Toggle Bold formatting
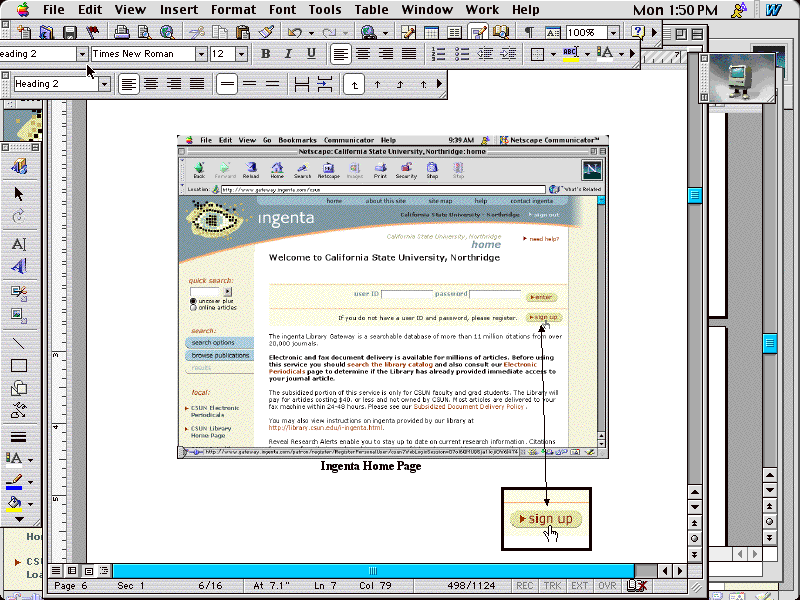This screenshot has width=800, height=600. (x=265, y=54)
